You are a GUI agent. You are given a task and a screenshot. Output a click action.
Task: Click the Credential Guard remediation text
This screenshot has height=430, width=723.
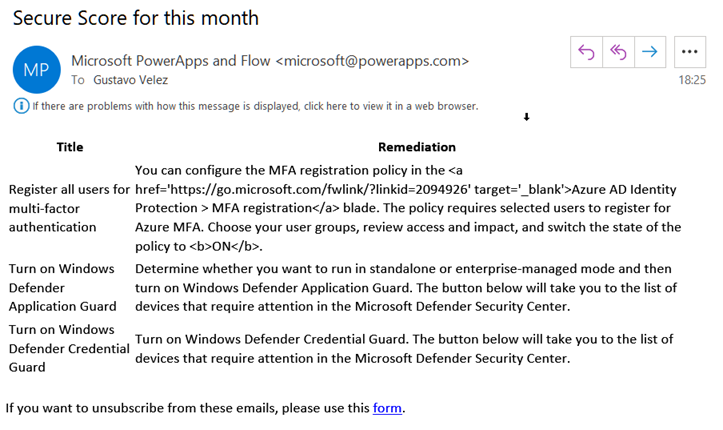[404, 349]
